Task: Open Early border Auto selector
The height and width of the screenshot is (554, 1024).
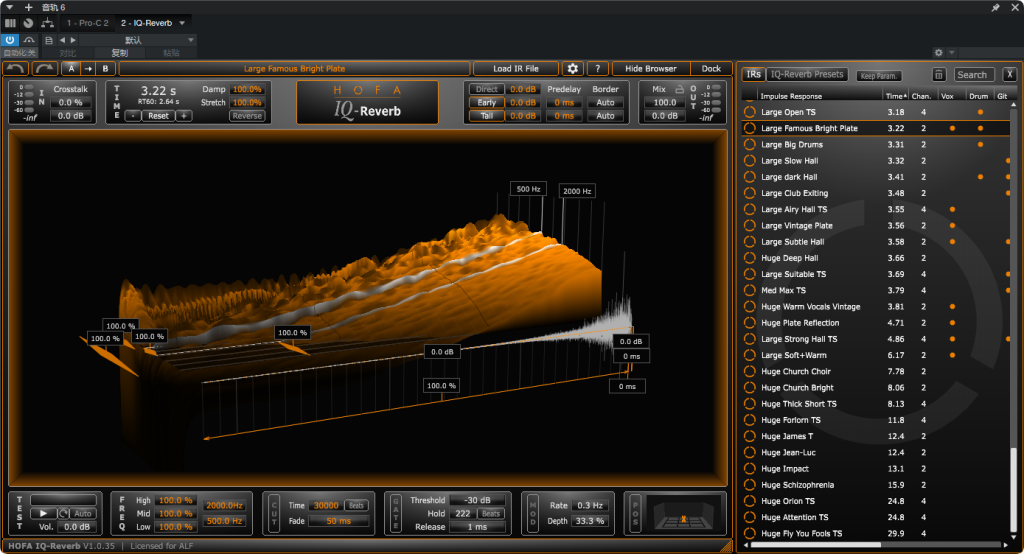Action: click(605, 103)
